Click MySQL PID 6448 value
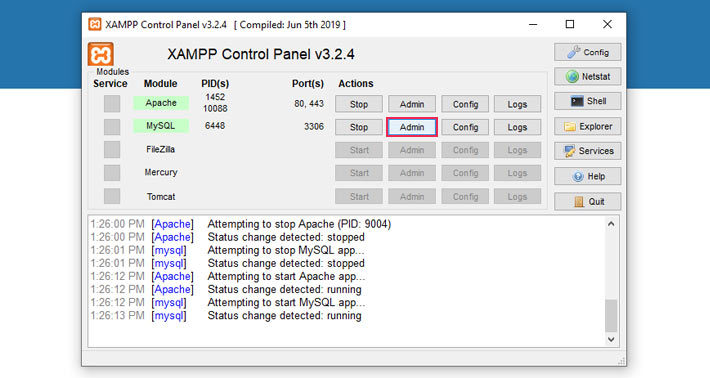Image resolution: width=710 pixels, height=378 pixels. [x=215, y=126]
